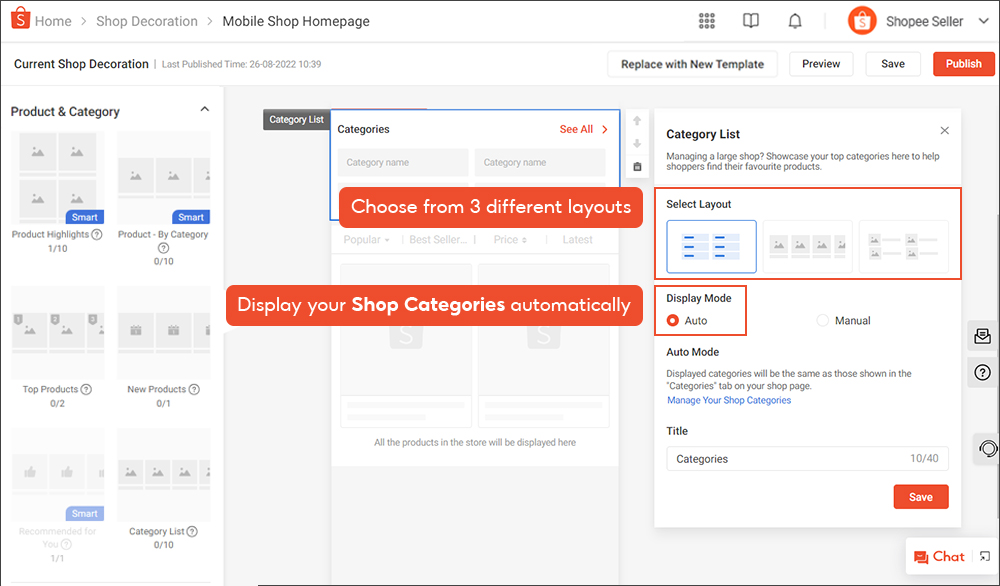Open the notifications bell
The height and width of the screenshot is (586, 1000).
(795, 21)
